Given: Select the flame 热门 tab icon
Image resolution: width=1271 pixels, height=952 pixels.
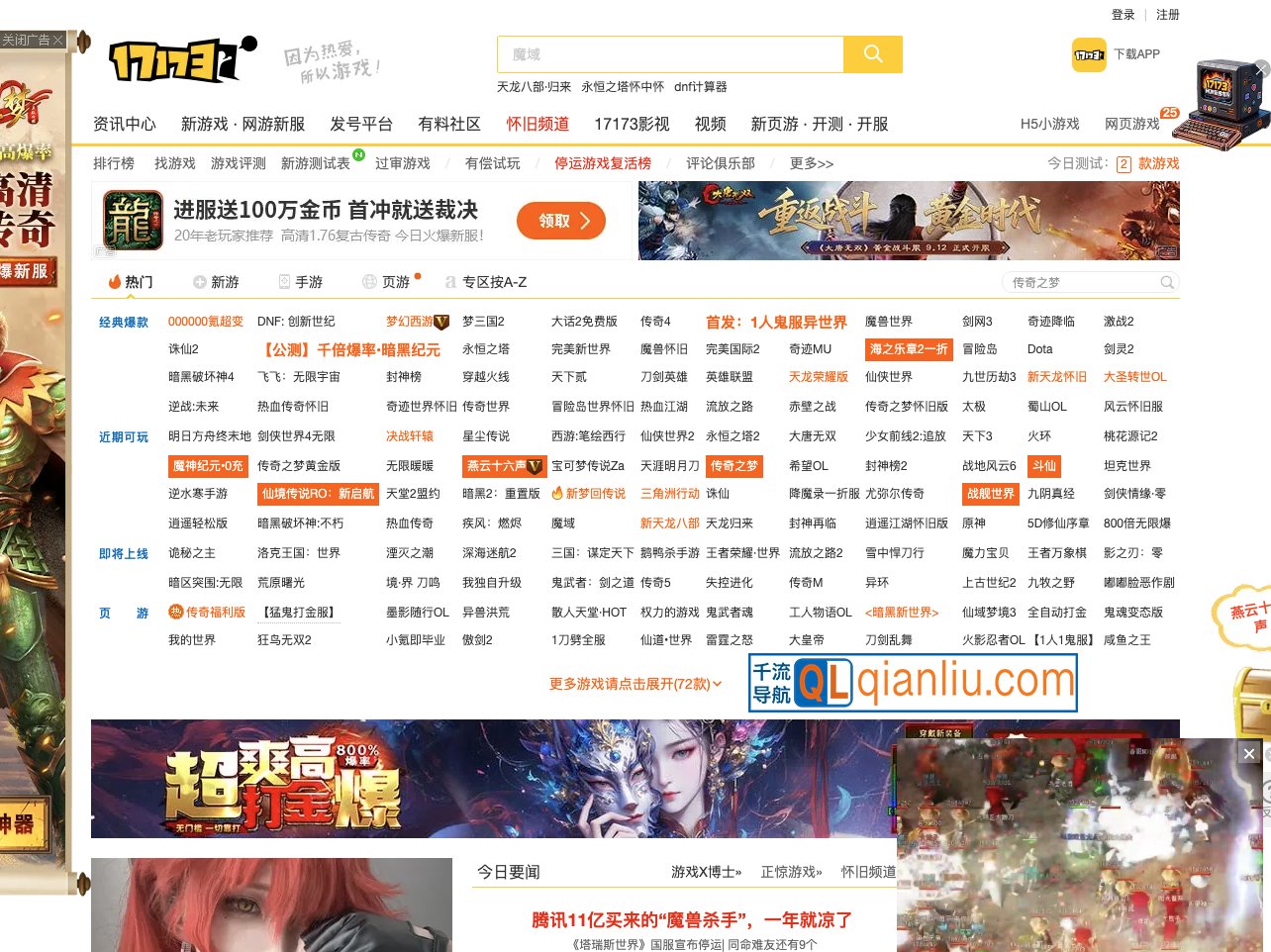Looking at the screenshot, I should (115, 282).
